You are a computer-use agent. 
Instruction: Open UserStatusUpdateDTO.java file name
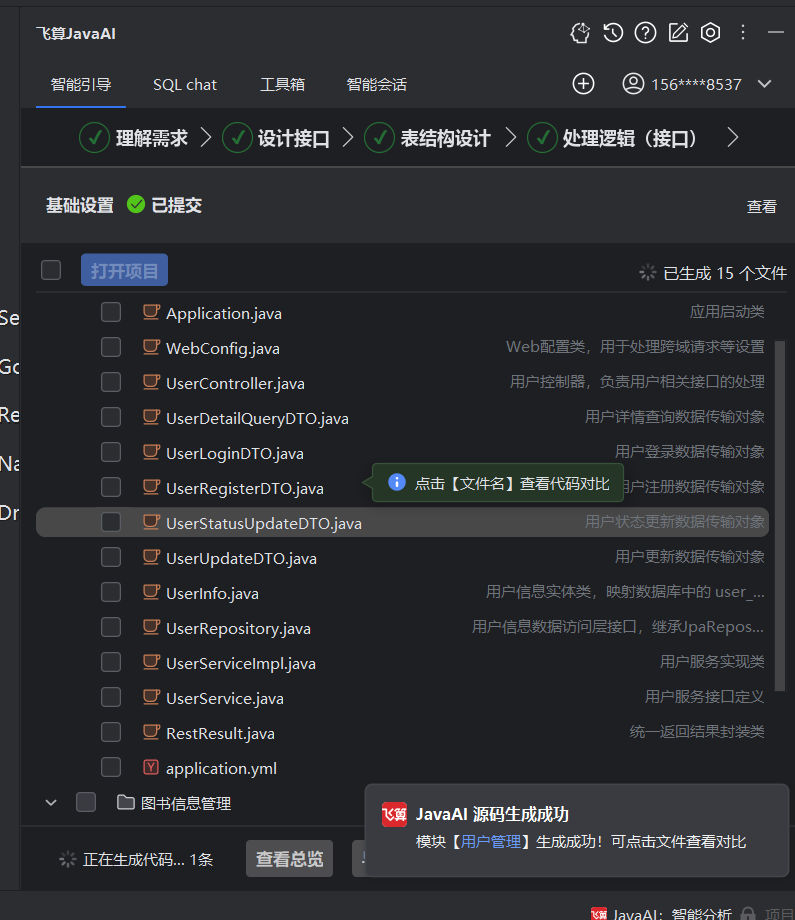(264, 523)
